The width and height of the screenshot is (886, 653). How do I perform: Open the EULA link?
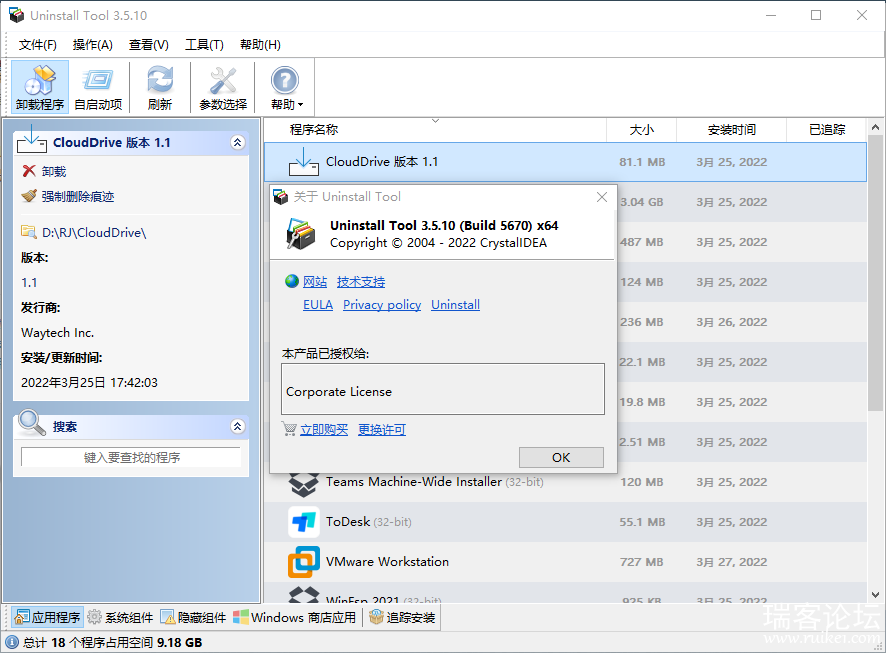(x=318, y=305)
